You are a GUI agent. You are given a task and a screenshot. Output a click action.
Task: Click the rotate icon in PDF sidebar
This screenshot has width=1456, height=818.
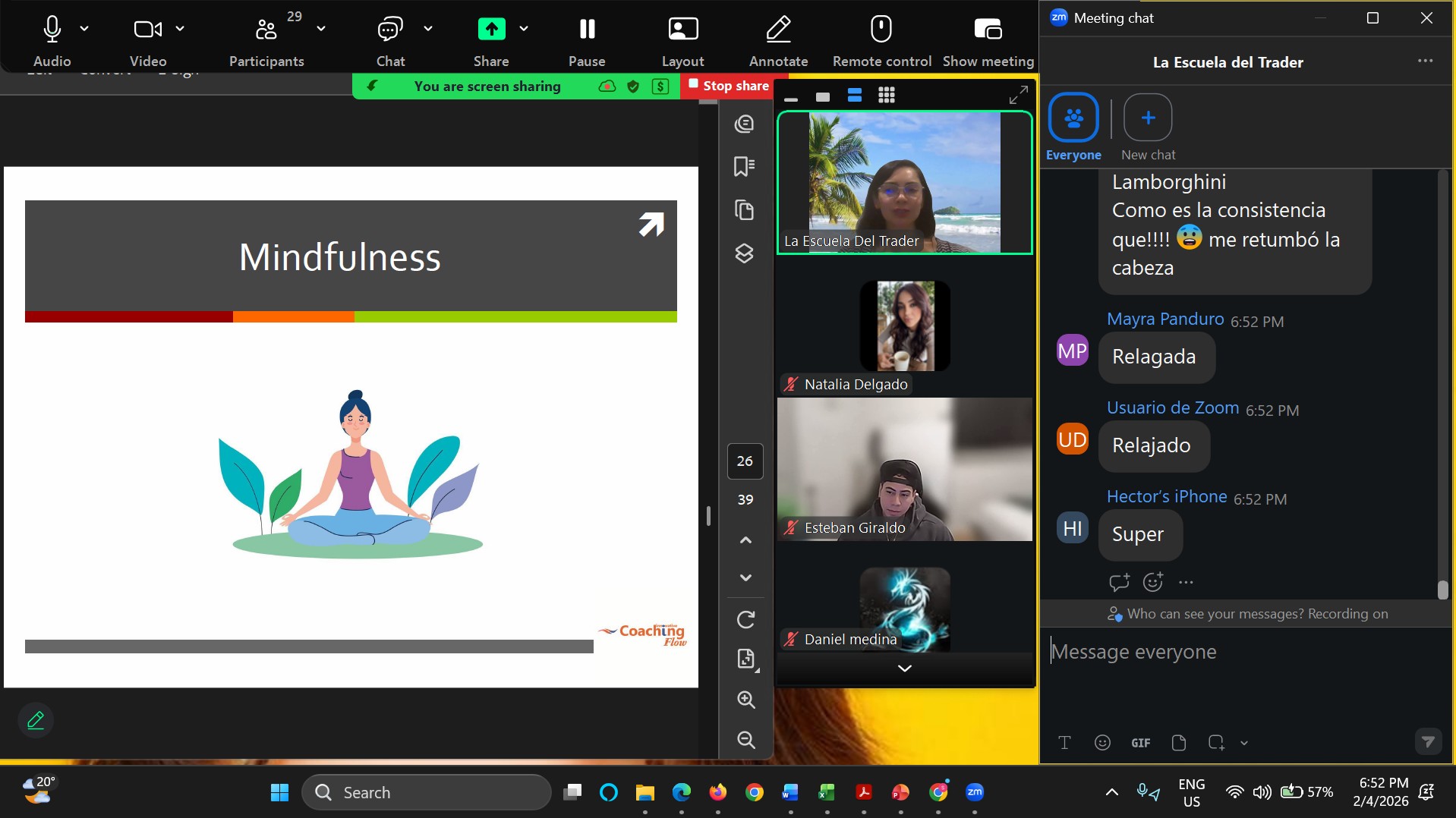[x=745, y=620]
